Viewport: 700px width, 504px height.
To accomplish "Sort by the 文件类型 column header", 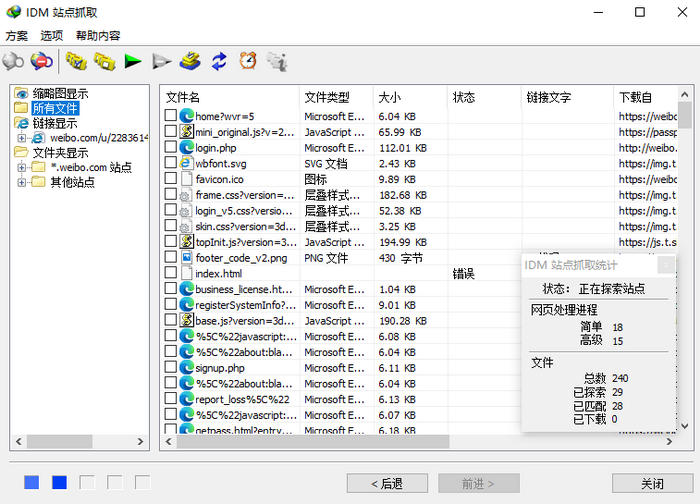I will pos(336,97).
